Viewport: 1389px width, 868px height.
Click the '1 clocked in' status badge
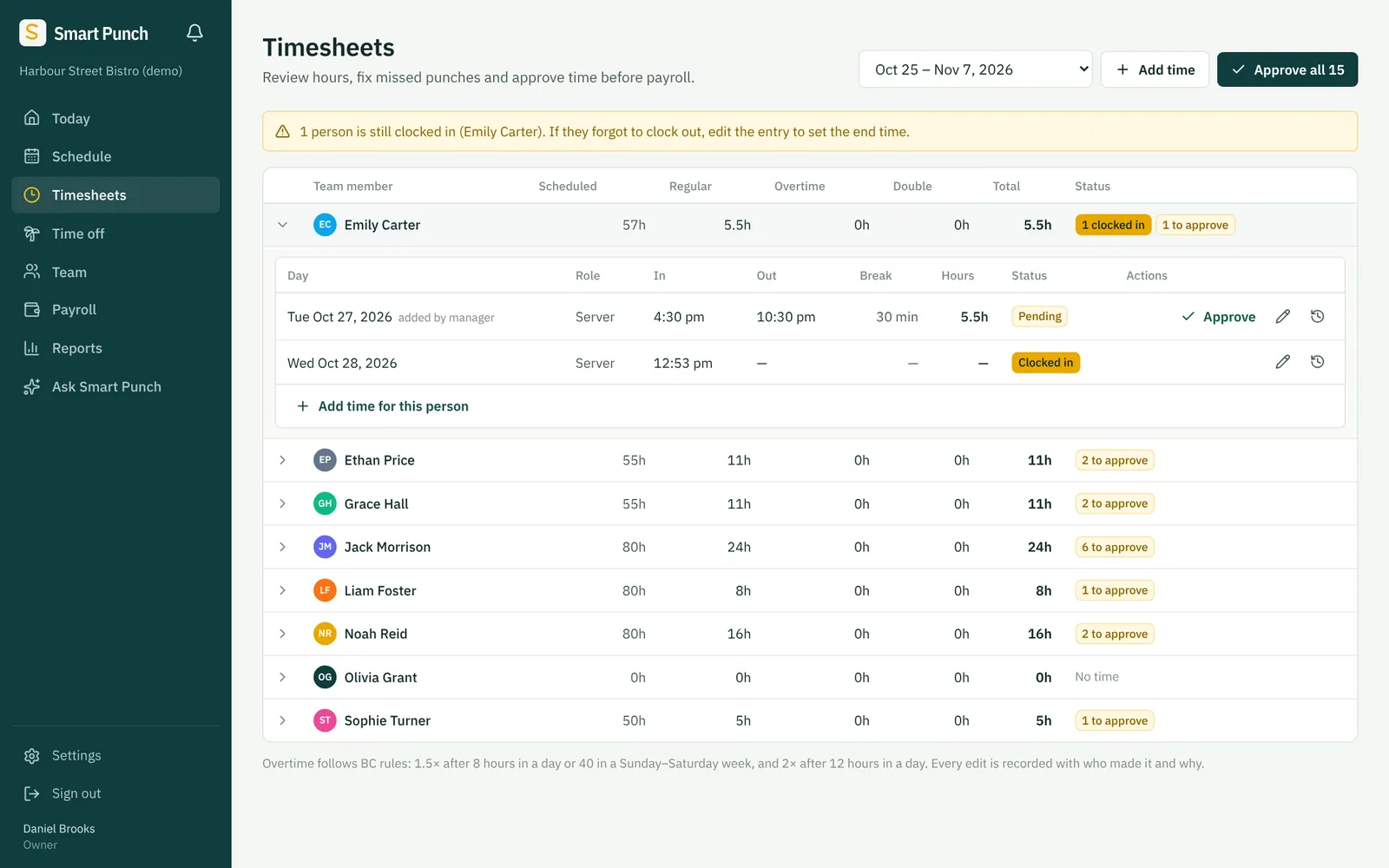tap(1113, 225)
